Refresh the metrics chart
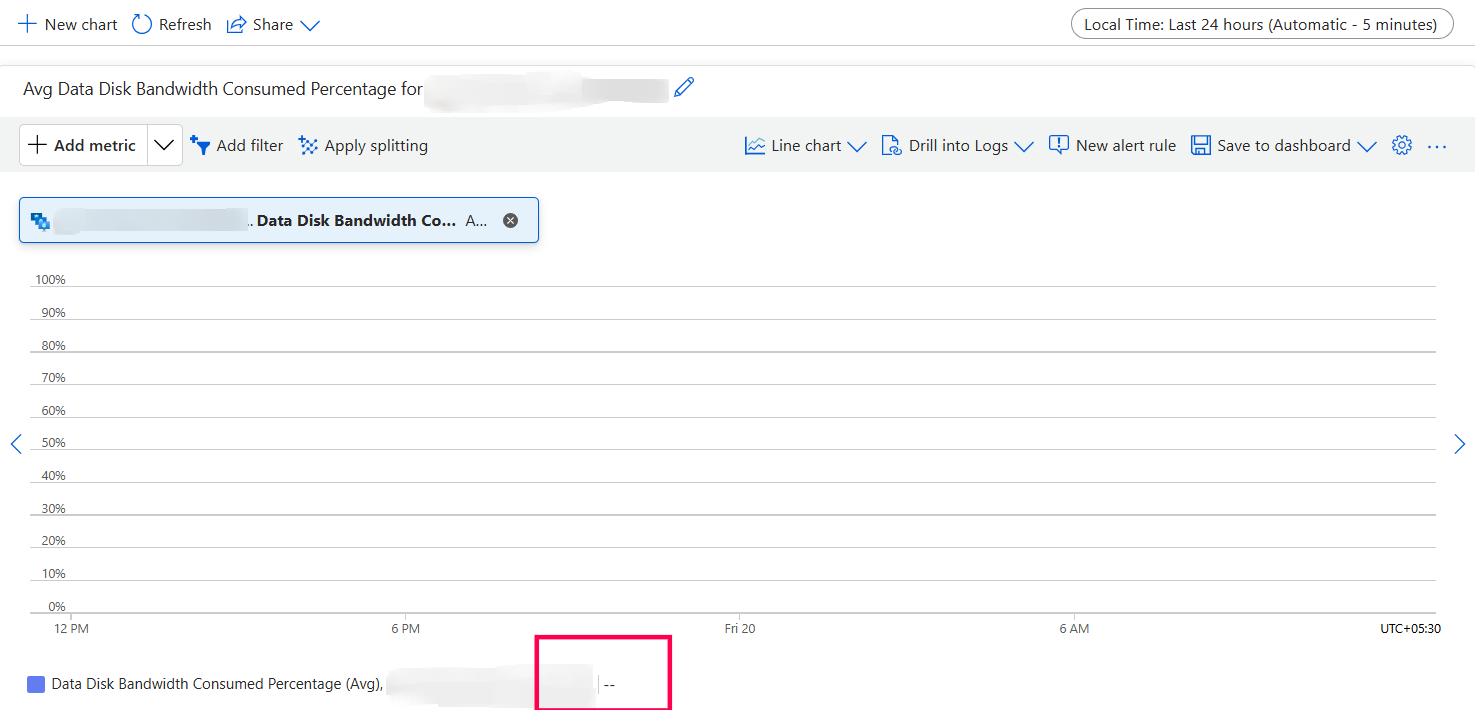Image resolution: width=1475 pixels, height=710 pixels. [x=172, y=24]
